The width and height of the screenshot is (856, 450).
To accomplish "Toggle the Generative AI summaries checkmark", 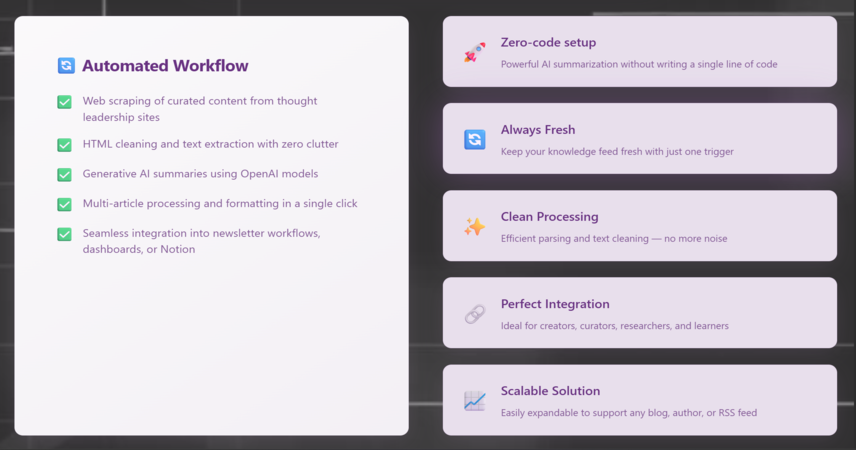I will 64,174.
